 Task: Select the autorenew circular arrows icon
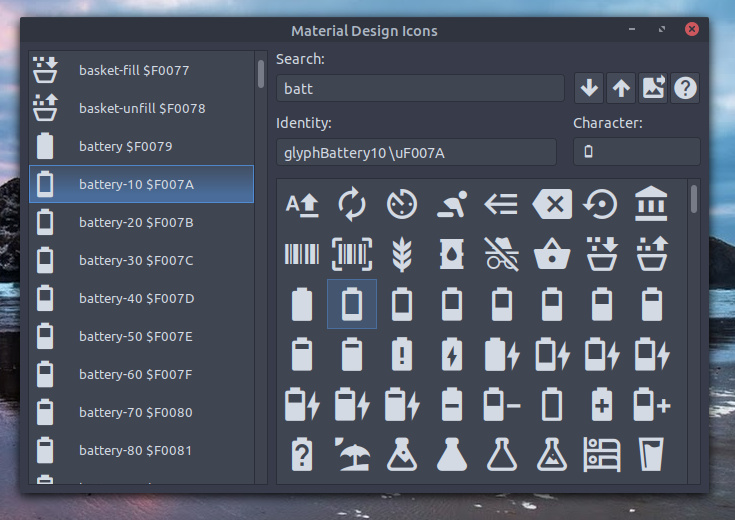[x=352, y=204]
